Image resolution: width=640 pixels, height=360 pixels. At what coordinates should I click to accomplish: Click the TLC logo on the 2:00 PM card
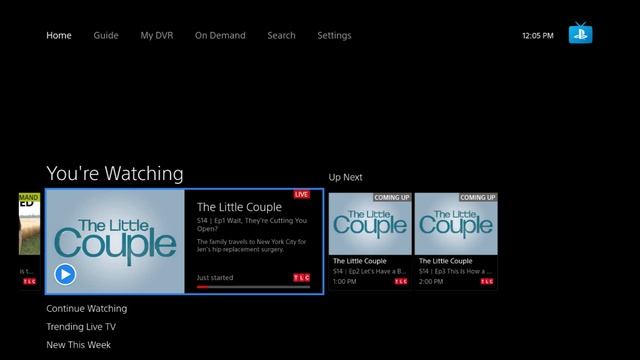(487, 281)
